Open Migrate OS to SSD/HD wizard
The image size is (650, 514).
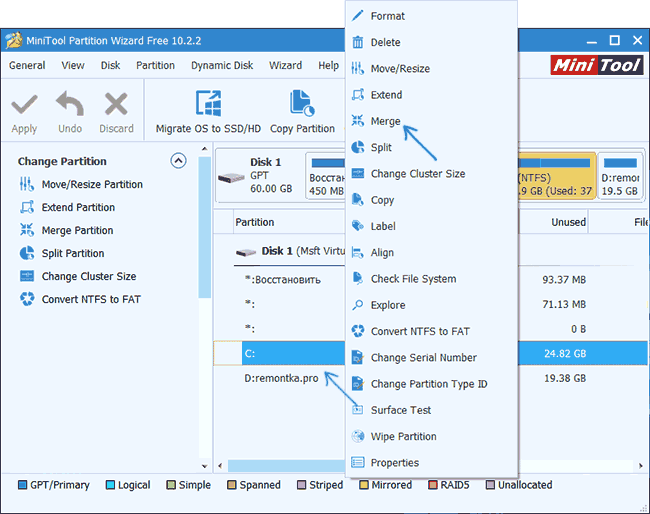click(208, 112)
